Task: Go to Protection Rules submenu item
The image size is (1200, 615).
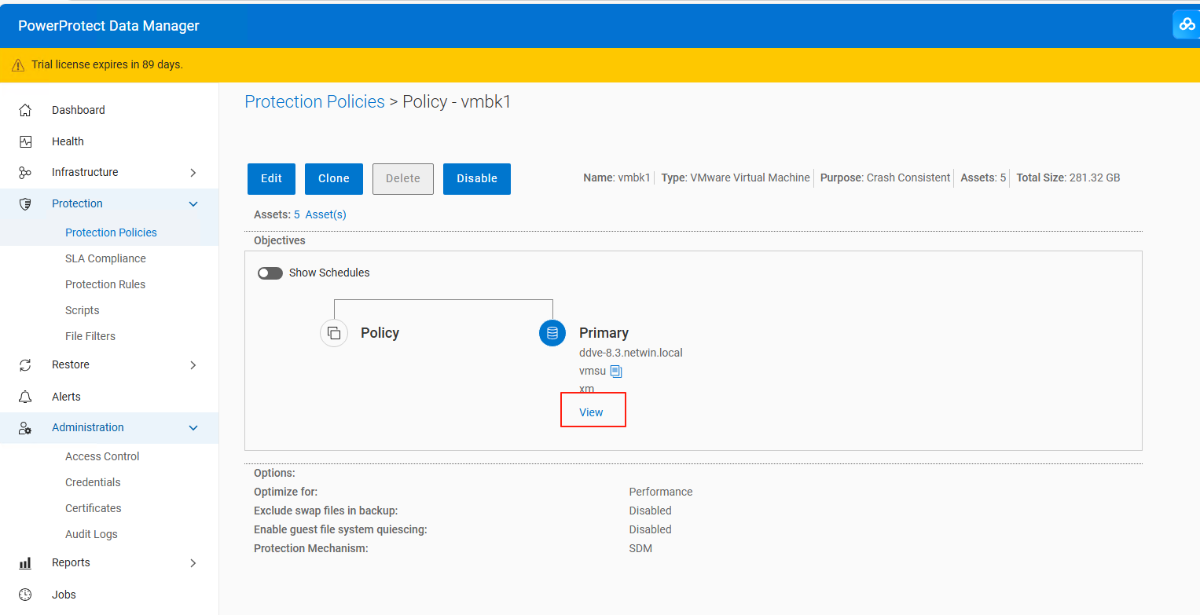Action: coord(105,285)
